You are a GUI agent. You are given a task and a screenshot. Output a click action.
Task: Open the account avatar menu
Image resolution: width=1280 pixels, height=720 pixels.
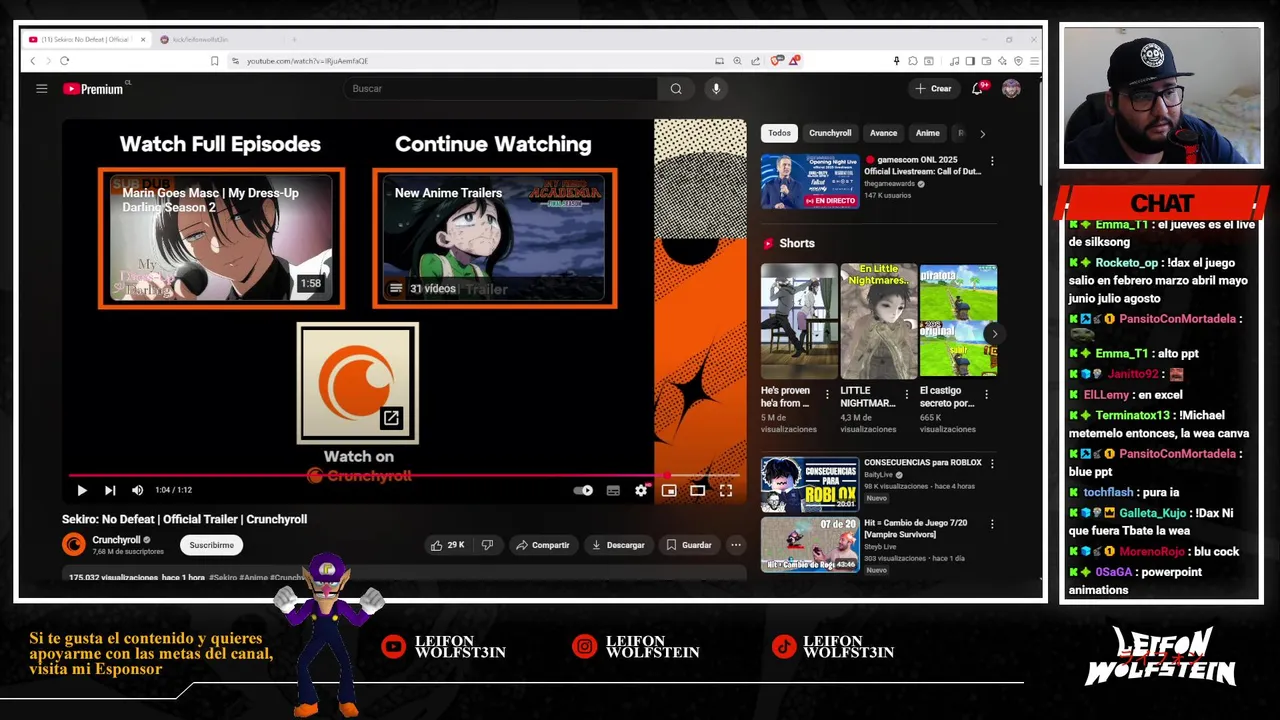pos(1011,89)
